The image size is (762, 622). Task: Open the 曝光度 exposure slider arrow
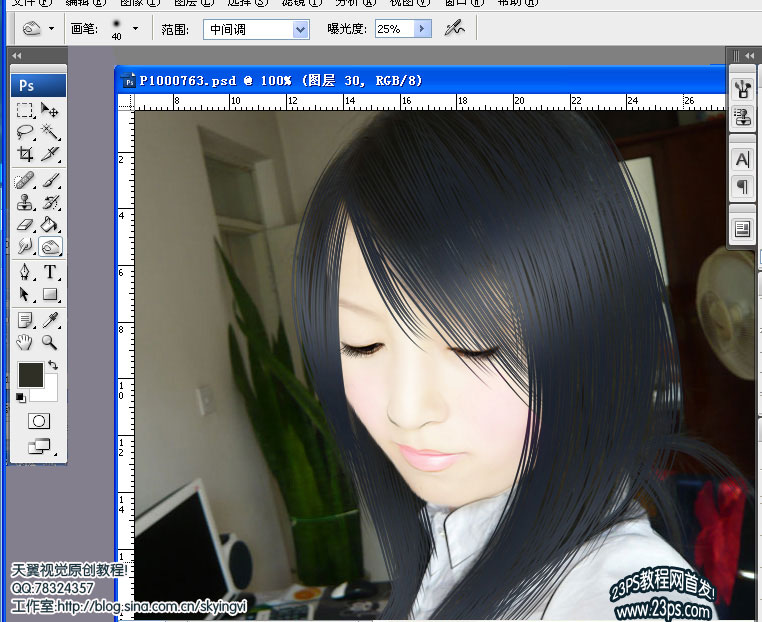(x=422, y=29)
